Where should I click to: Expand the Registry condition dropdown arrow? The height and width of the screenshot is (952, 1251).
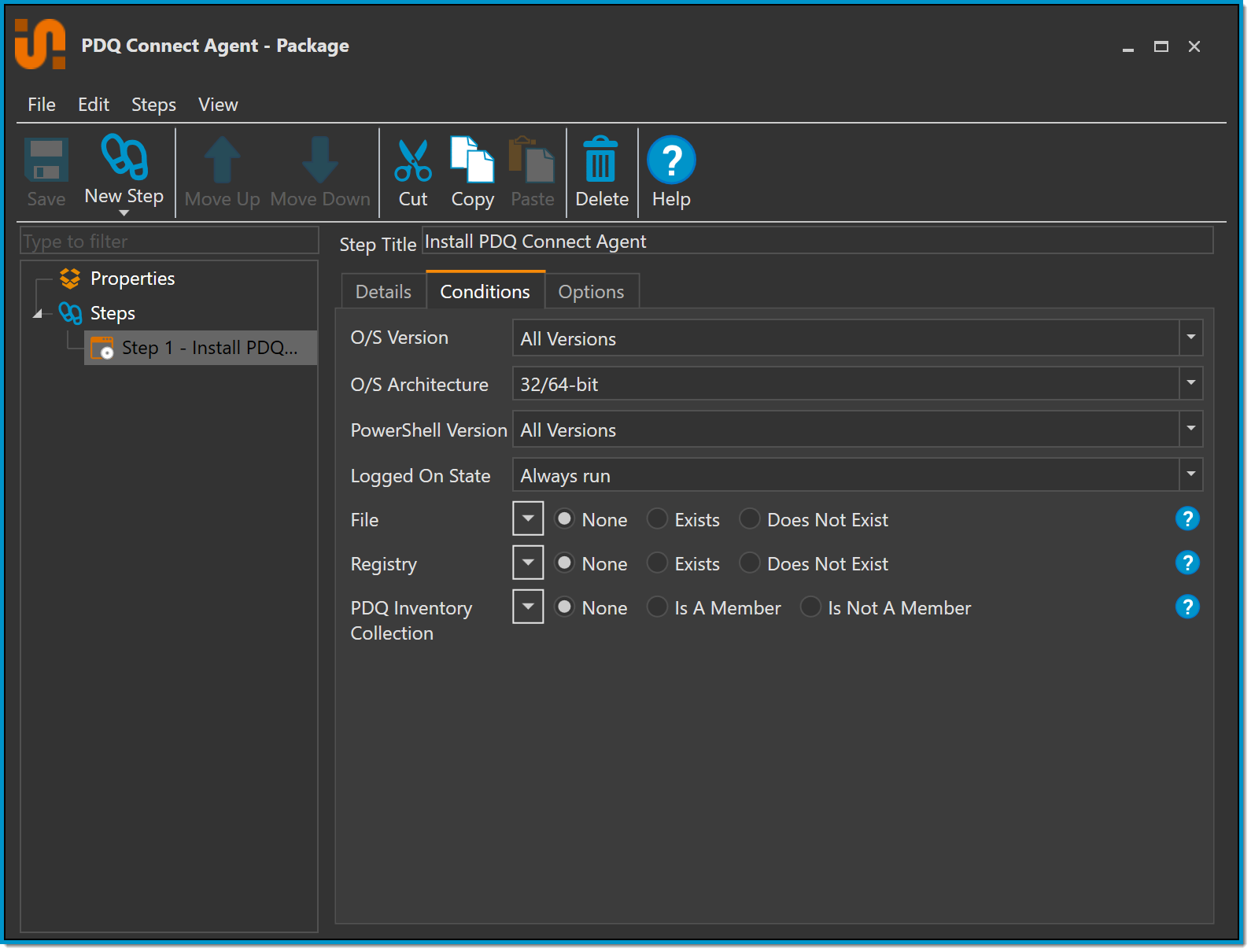tap(528, 563)
